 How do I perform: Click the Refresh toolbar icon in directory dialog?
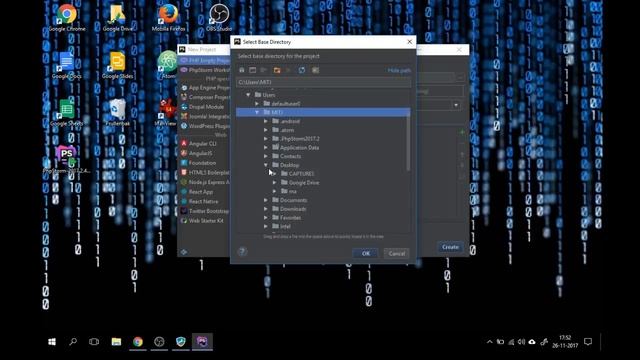click(x=302, y=70)
